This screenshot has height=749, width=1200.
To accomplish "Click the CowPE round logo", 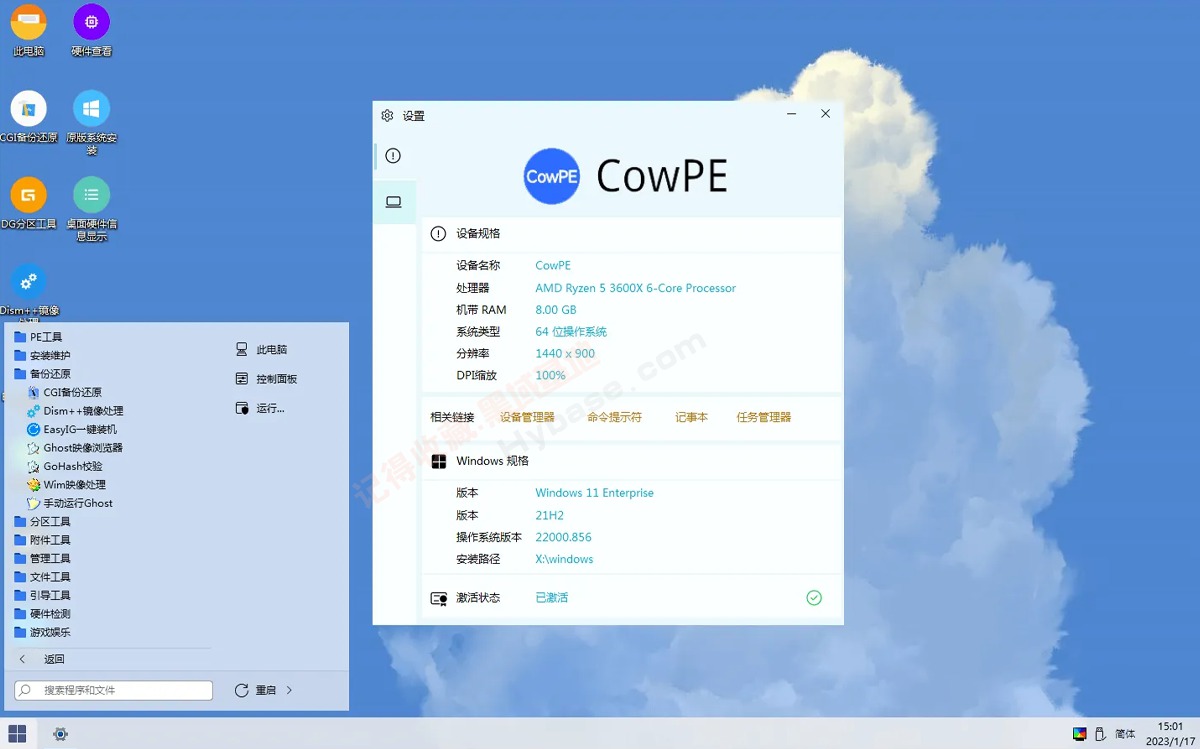I will coord(552,176).
